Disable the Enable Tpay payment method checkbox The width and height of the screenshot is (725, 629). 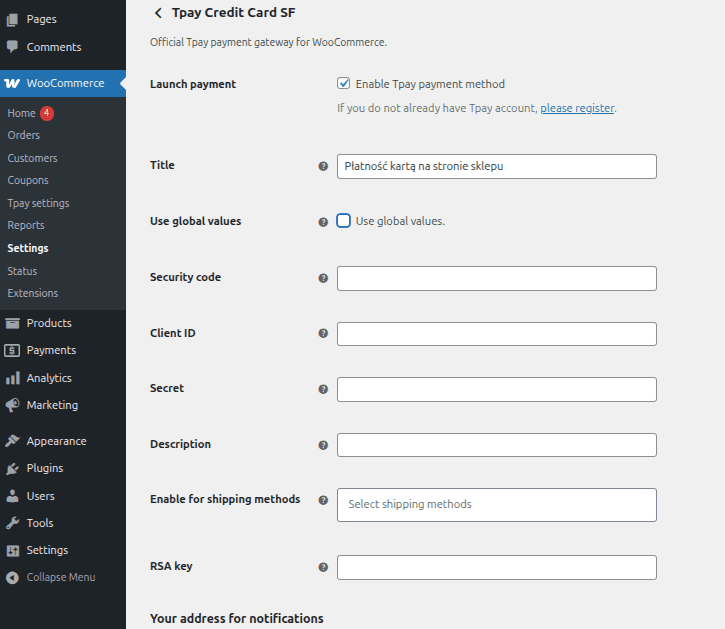click(344, 84)
